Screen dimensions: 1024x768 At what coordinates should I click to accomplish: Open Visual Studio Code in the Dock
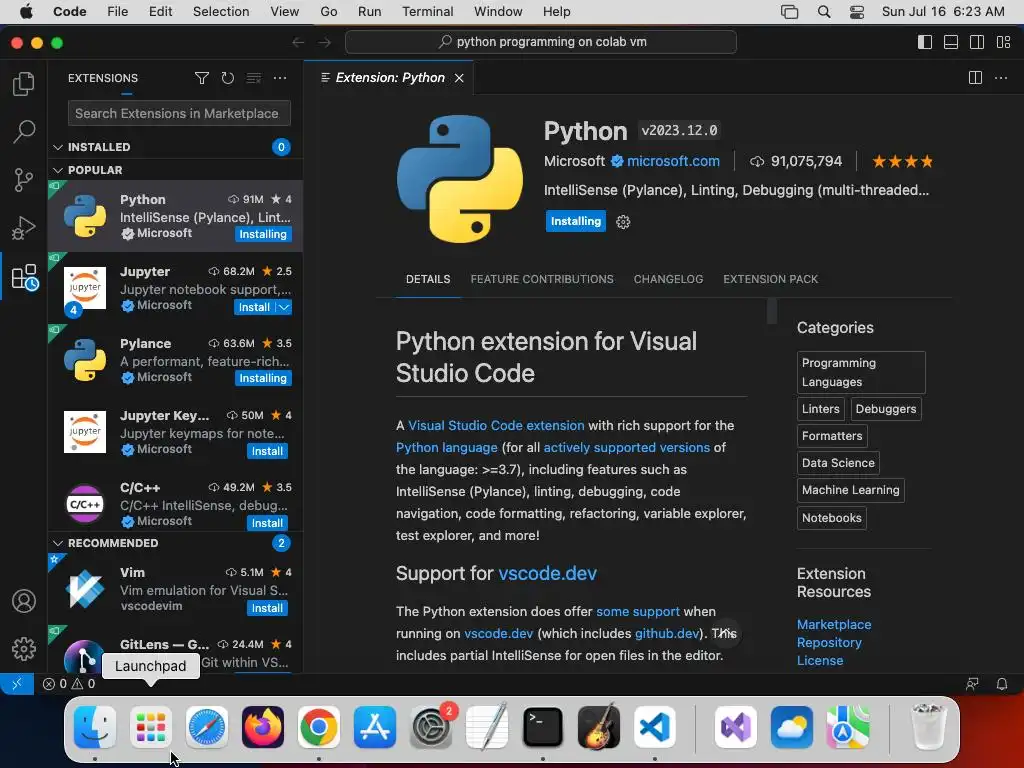tap(654, 727)
